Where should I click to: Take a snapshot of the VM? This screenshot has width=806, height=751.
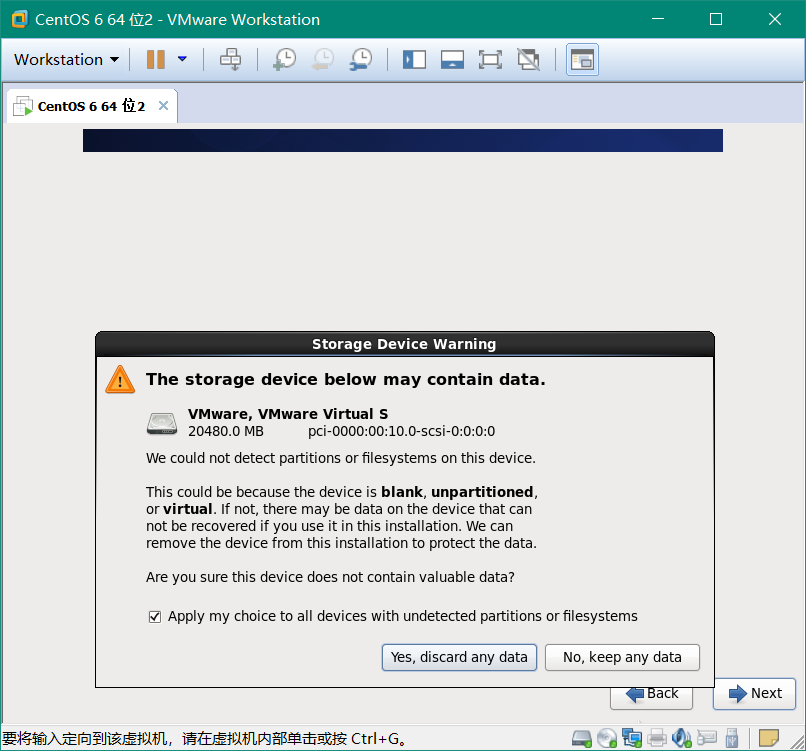click(x=285, y=60)
